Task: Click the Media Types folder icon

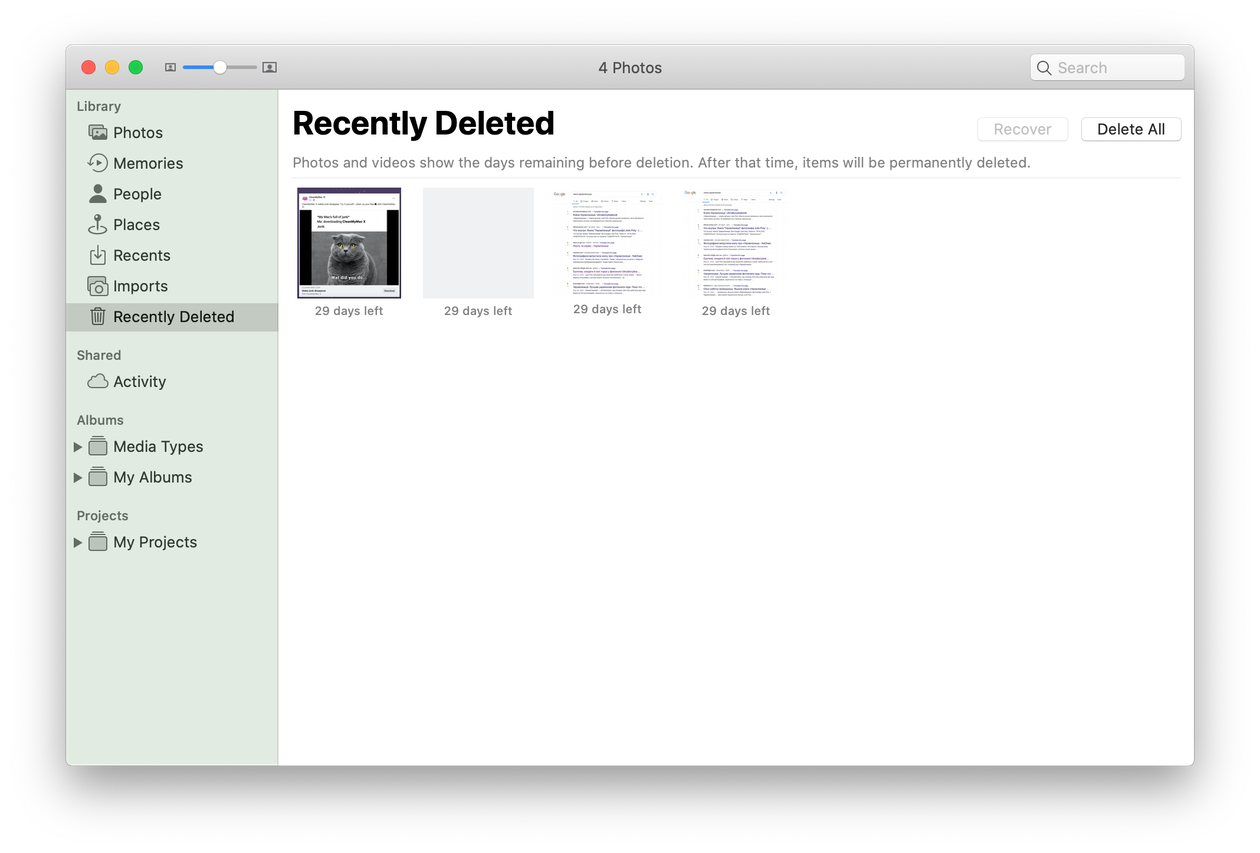Action: point(97,446)
